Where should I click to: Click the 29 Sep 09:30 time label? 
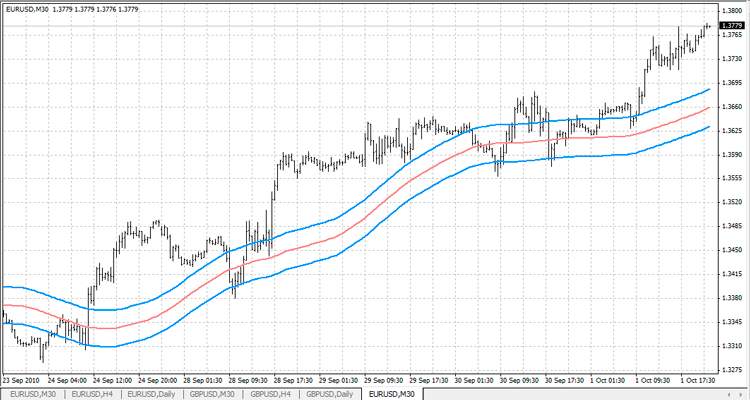385,380
